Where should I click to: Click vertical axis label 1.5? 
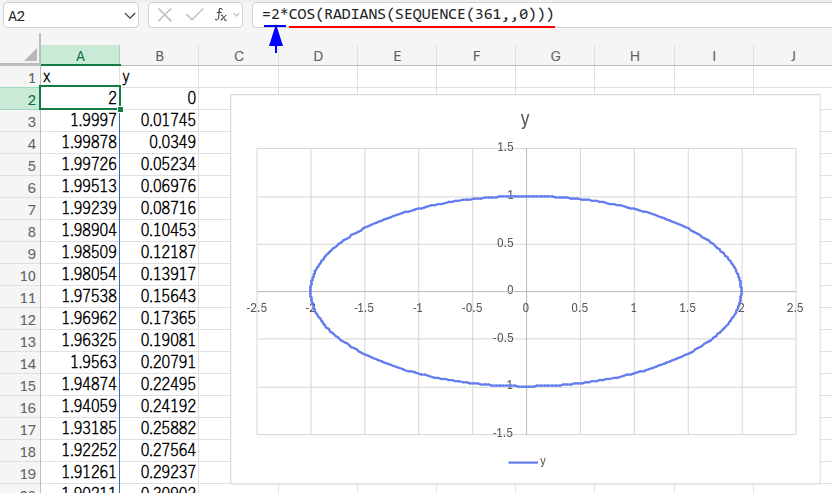click(505, 147)
